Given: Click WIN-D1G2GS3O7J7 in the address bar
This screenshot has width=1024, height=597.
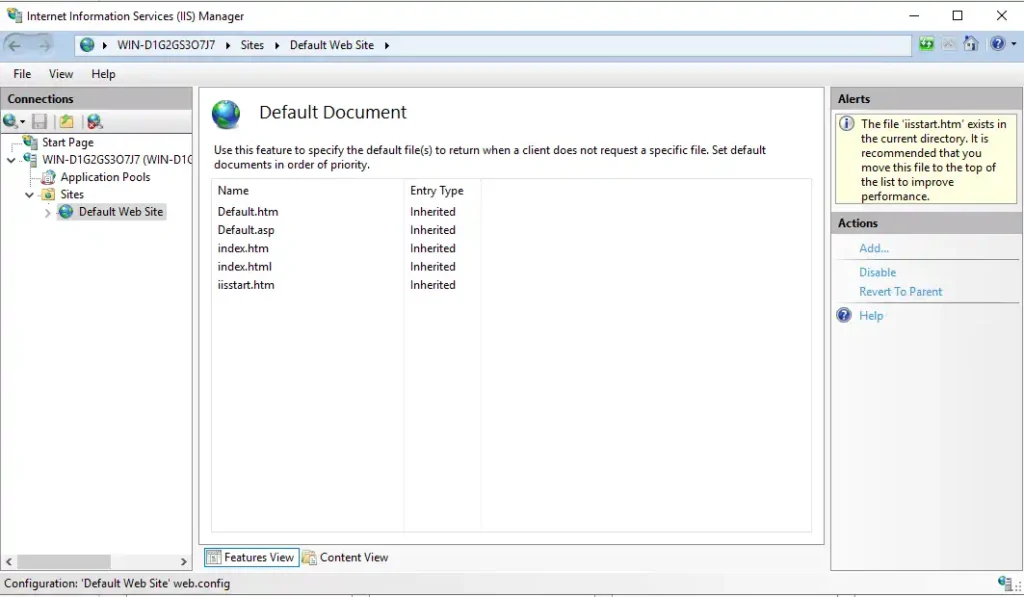Looking at the screenshot, I should coord(166,45).
